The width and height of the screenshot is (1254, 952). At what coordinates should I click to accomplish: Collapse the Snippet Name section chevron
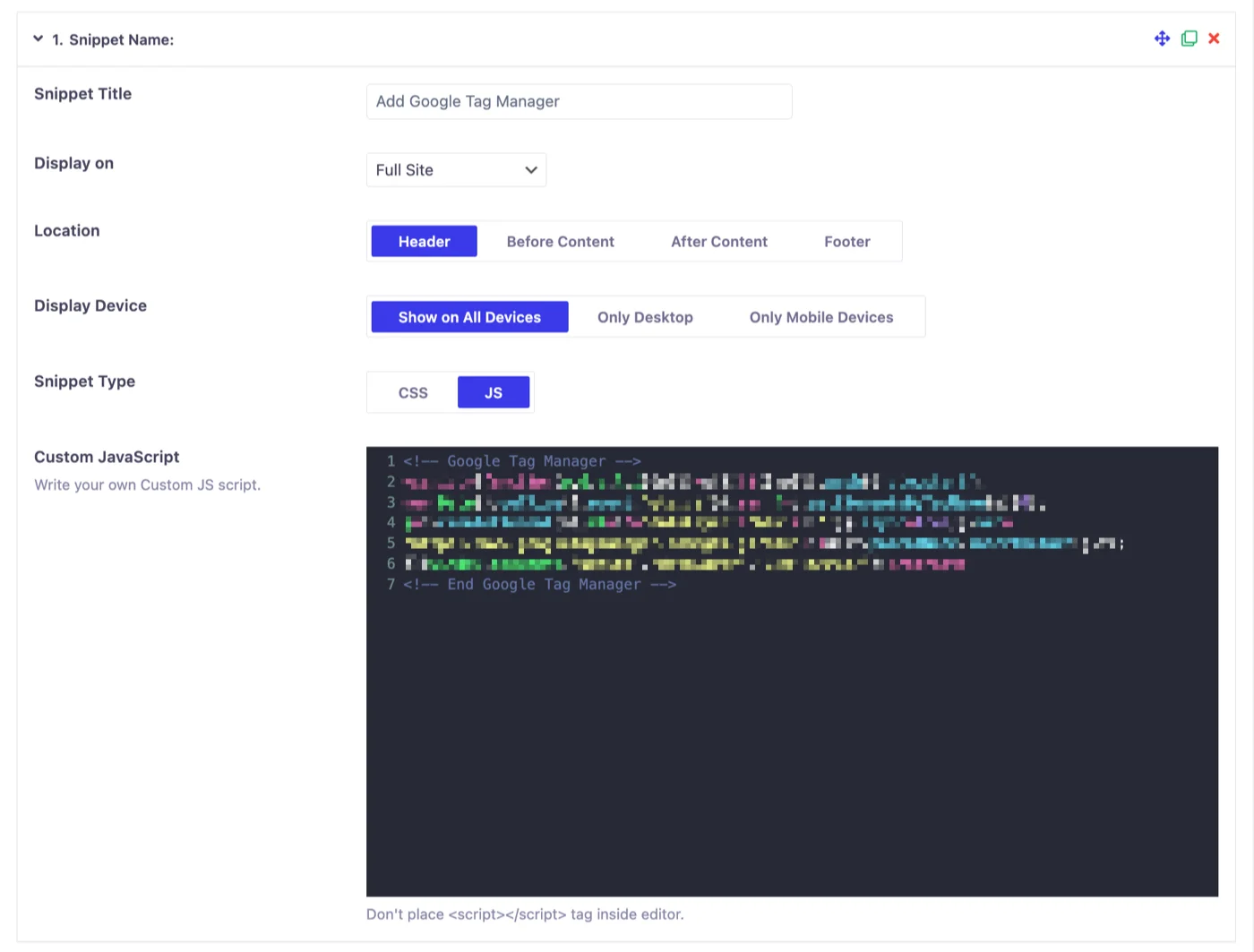click(x=38, y=39)
